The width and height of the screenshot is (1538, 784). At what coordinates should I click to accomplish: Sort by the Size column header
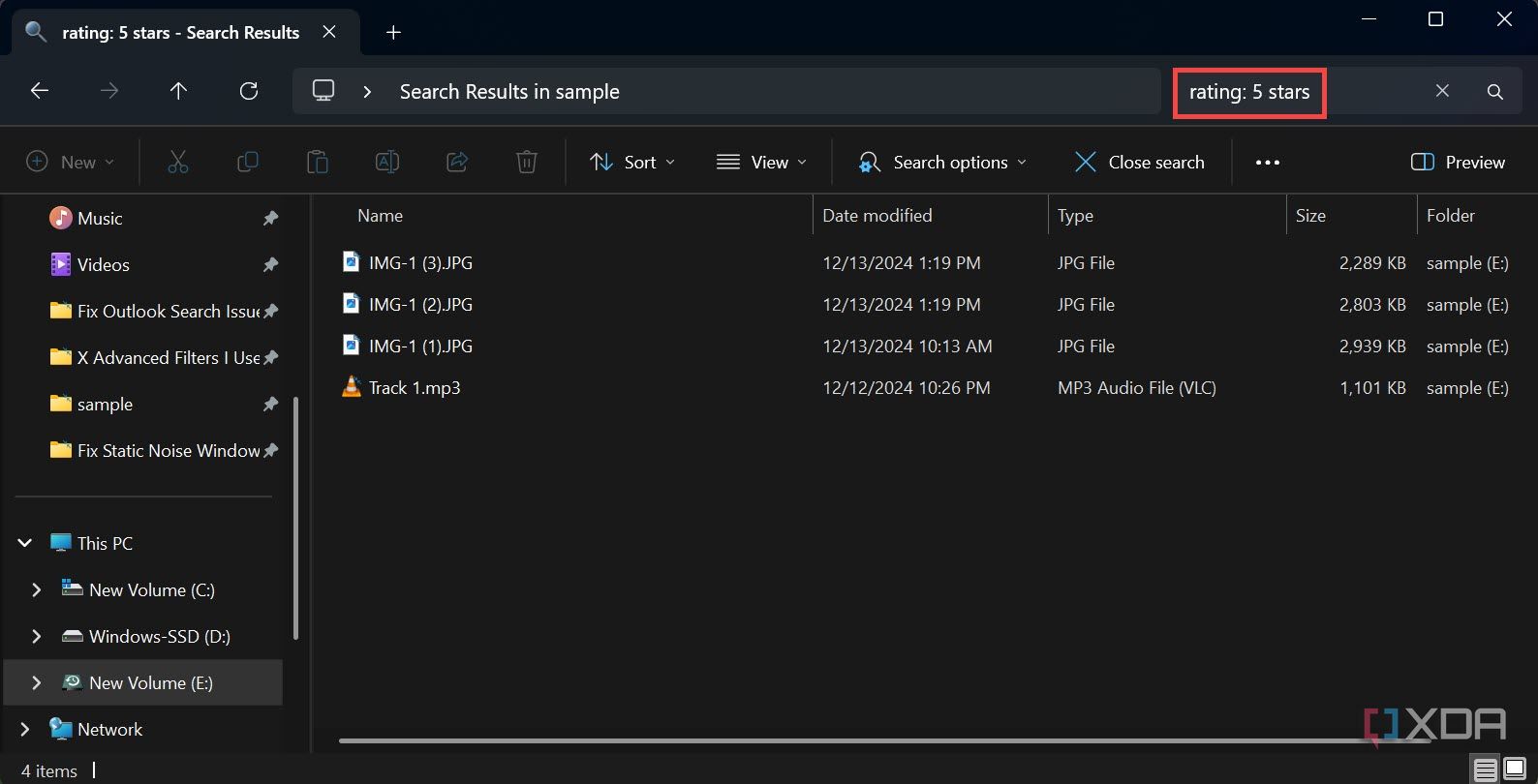pyautogui.click(x=1352, y=216)
